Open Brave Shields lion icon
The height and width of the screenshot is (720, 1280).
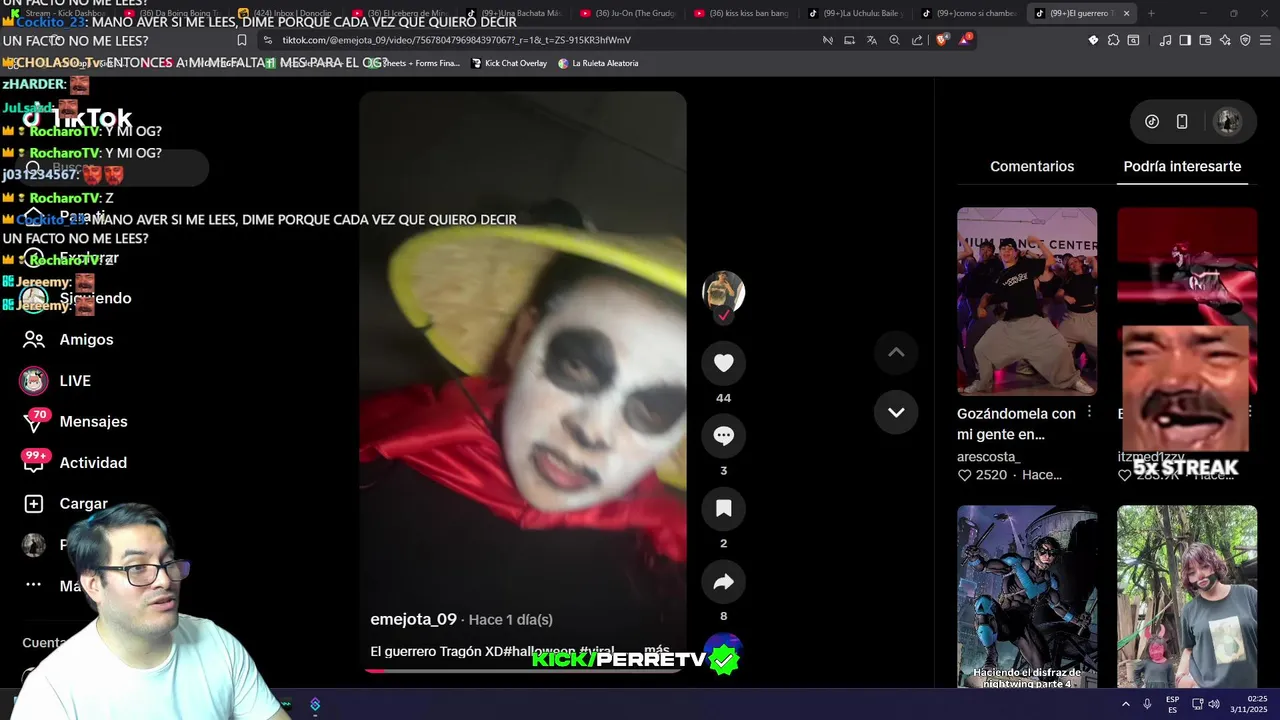click(942, 40)
